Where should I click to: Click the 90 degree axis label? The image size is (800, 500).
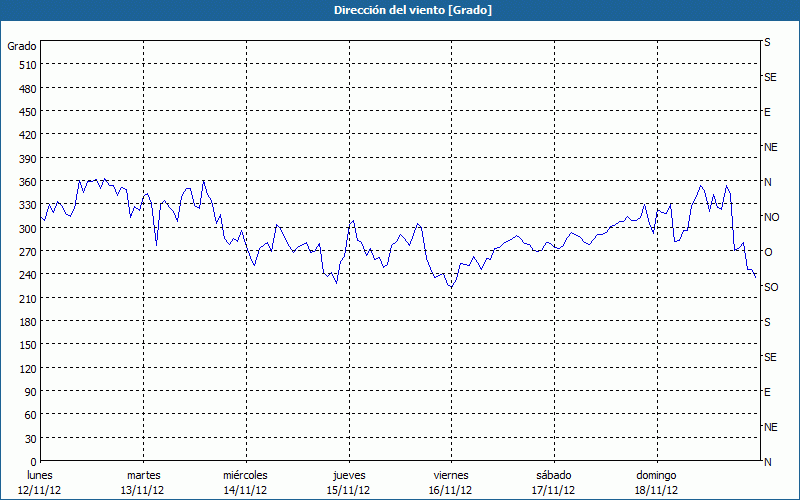[x=31, y=392]
